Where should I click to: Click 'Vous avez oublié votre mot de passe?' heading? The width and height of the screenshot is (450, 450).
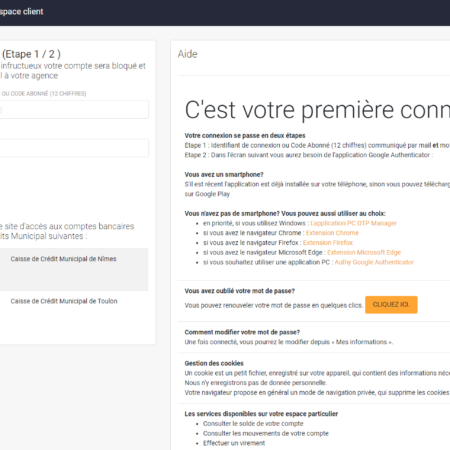(x=240, y=291)
